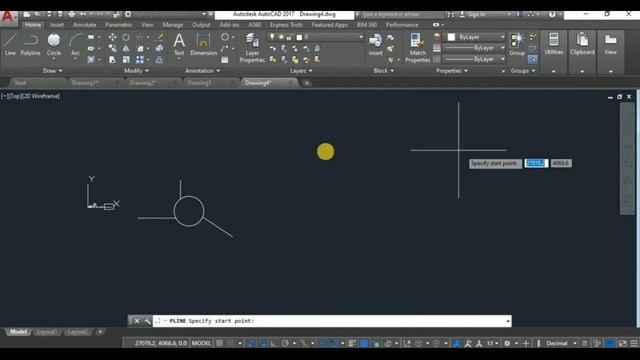This screenshot has height=360, width=640.
Task: Select the Copy tool in Modify panel
Action: point(112,49)
